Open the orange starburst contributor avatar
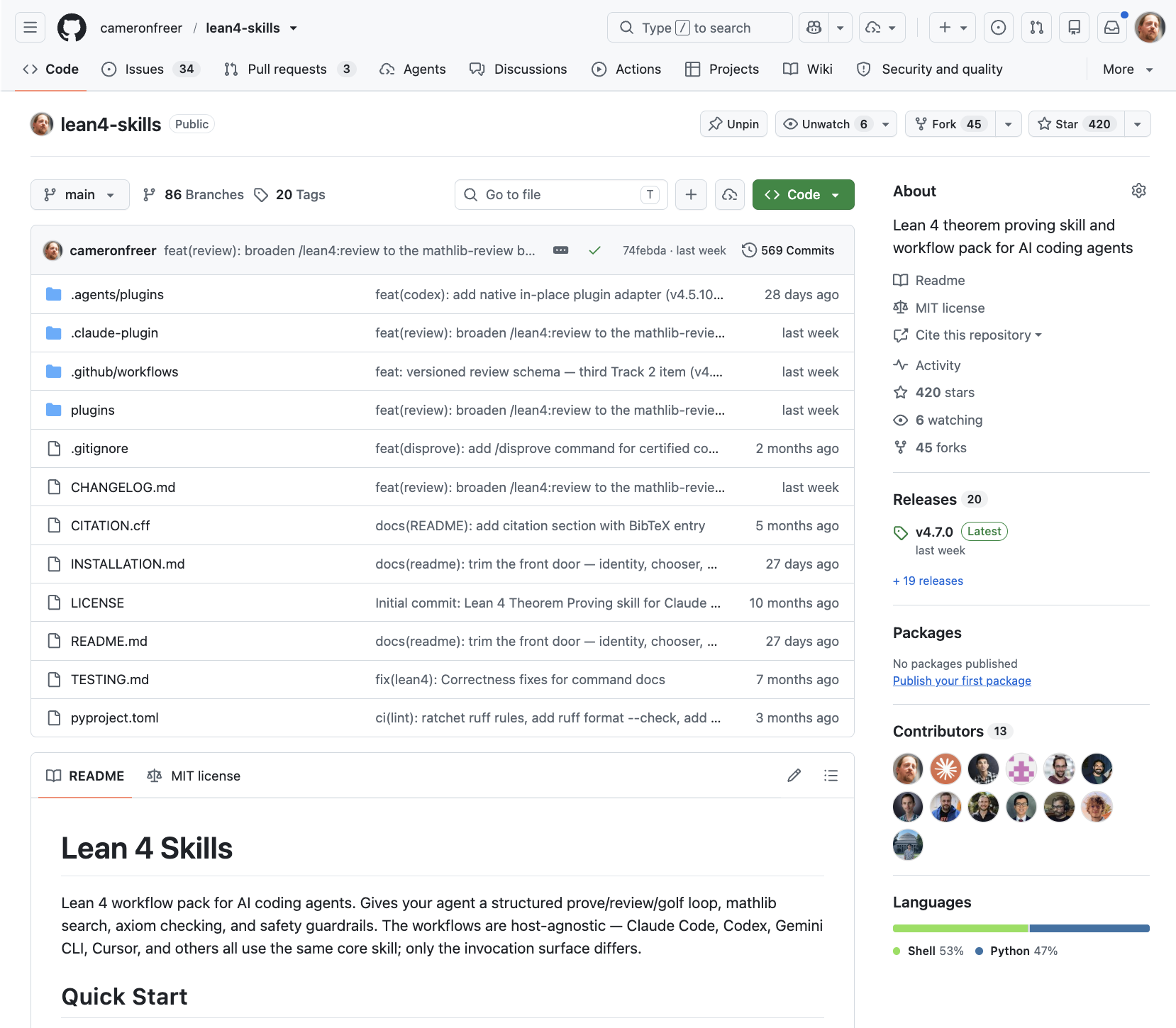This screenshot has height=1028, width=1176. (945, 769)
